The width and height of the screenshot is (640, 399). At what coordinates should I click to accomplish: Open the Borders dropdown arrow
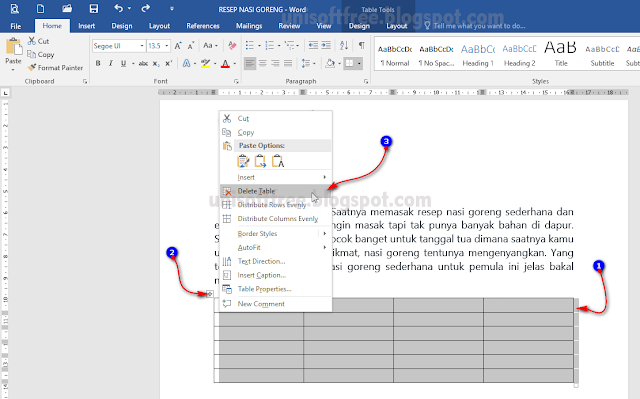(359, 64)
